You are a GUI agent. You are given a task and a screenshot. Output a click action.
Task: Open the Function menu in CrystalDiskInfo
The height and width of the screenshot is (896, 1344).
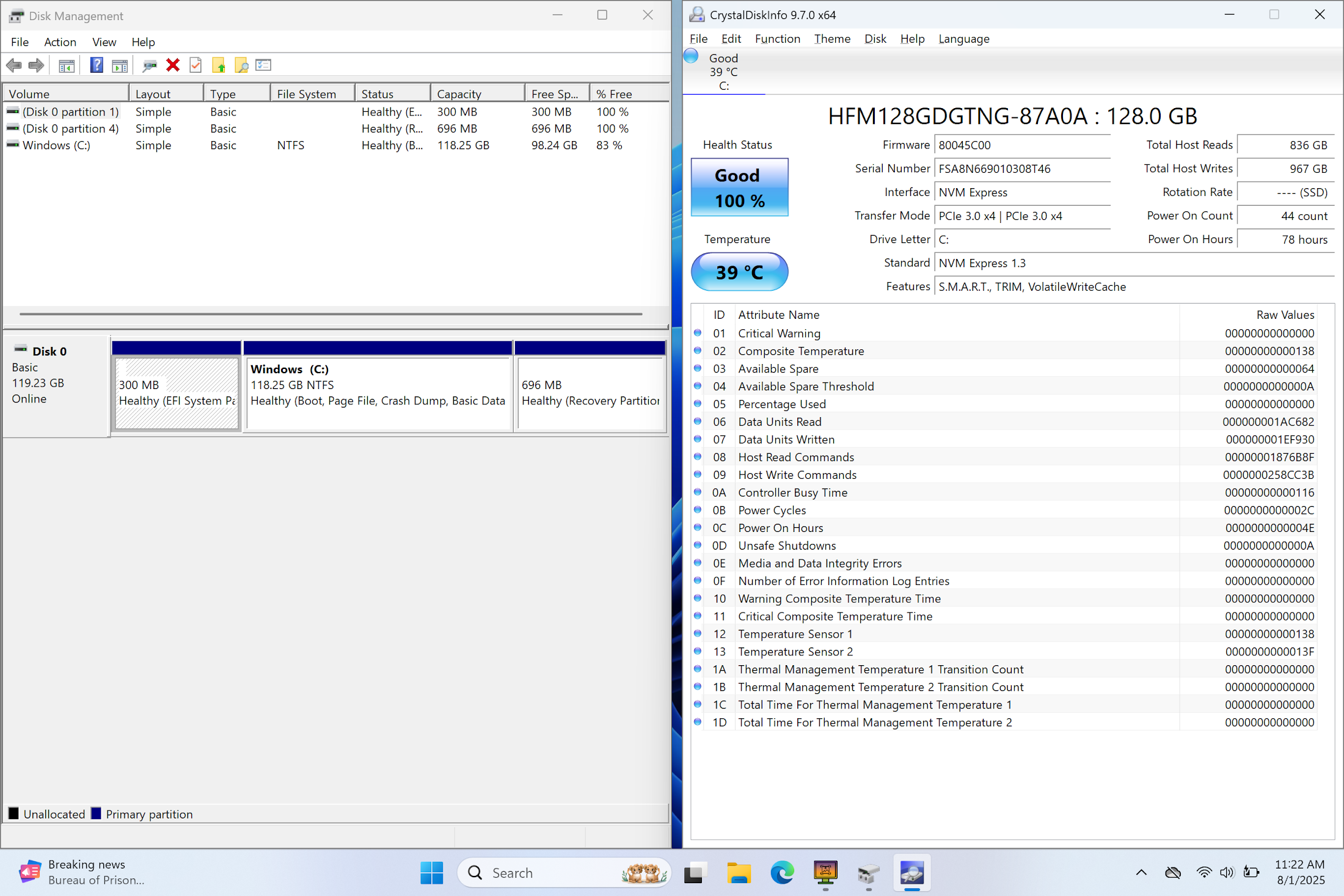777,38
